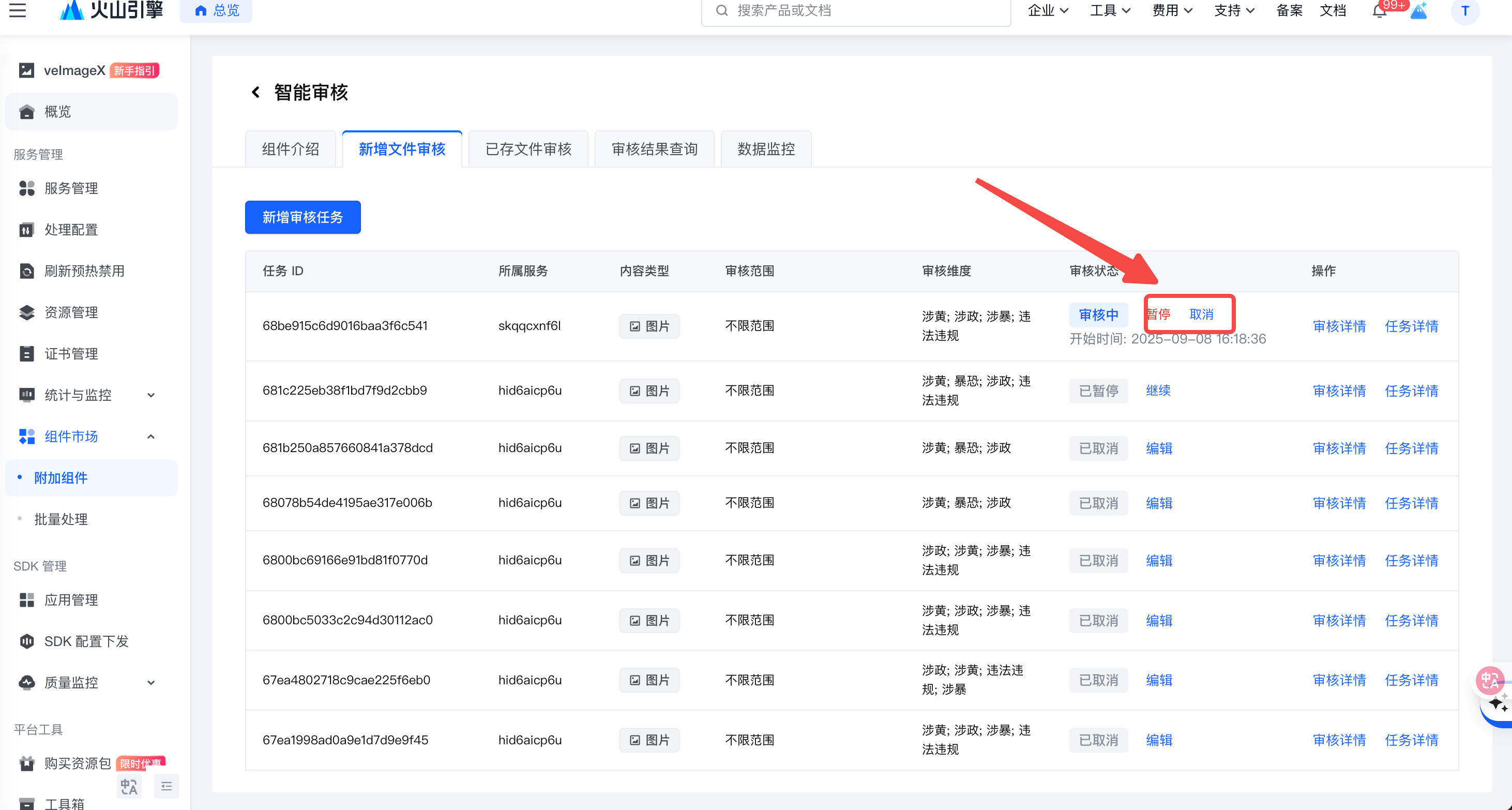Open the notification bell icon
The width and height of the screenshot is (1512, 810).
click(x=1379, y=11)
